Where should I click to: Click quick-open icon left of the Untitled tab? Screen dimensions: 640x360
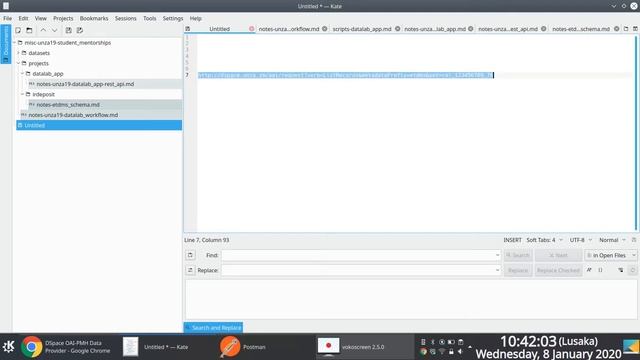pyautogui.click(x=188, y=29)
